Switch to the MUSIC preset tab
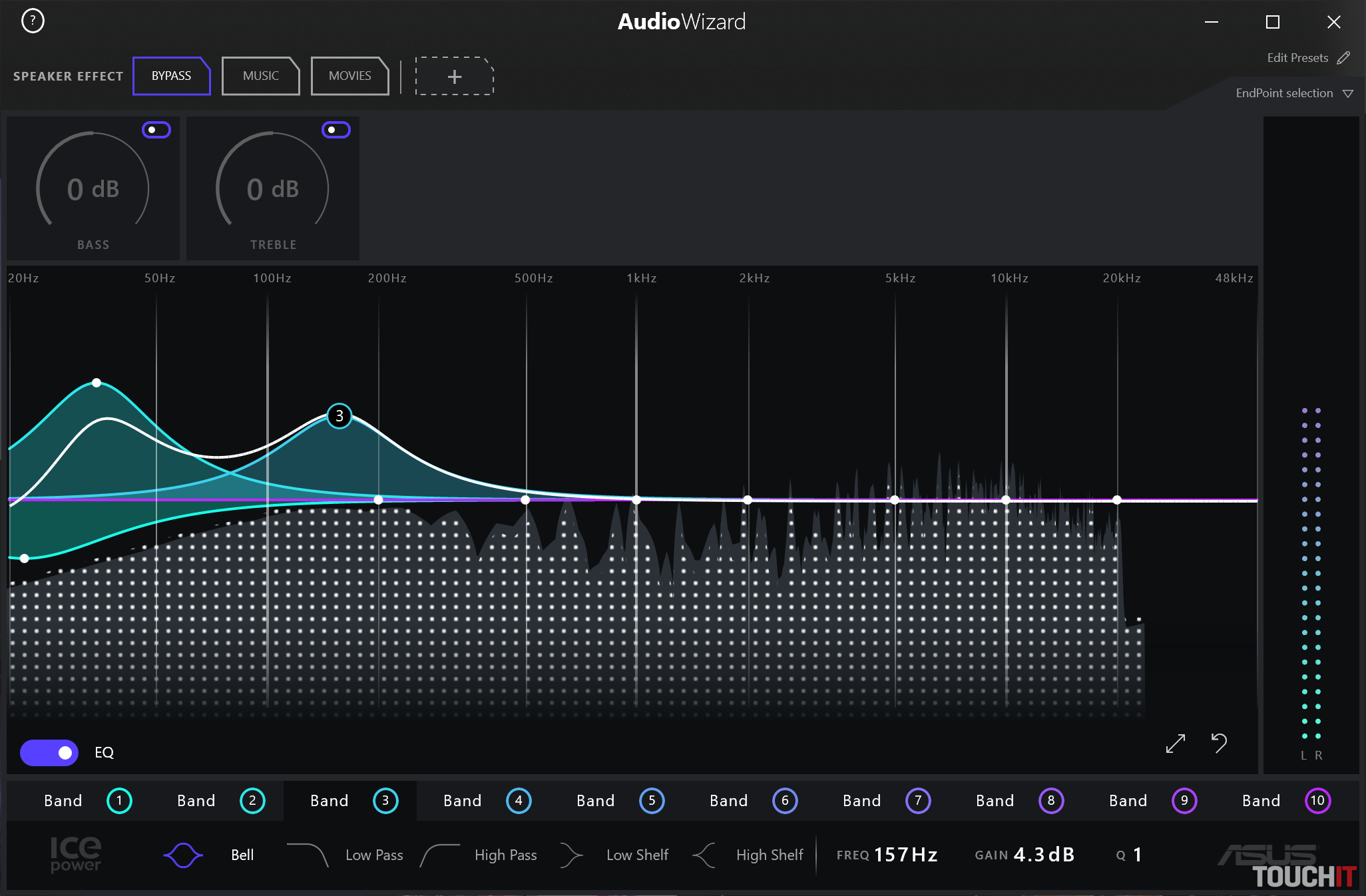This screenshot has width=1366, height=896. [260, 76]
